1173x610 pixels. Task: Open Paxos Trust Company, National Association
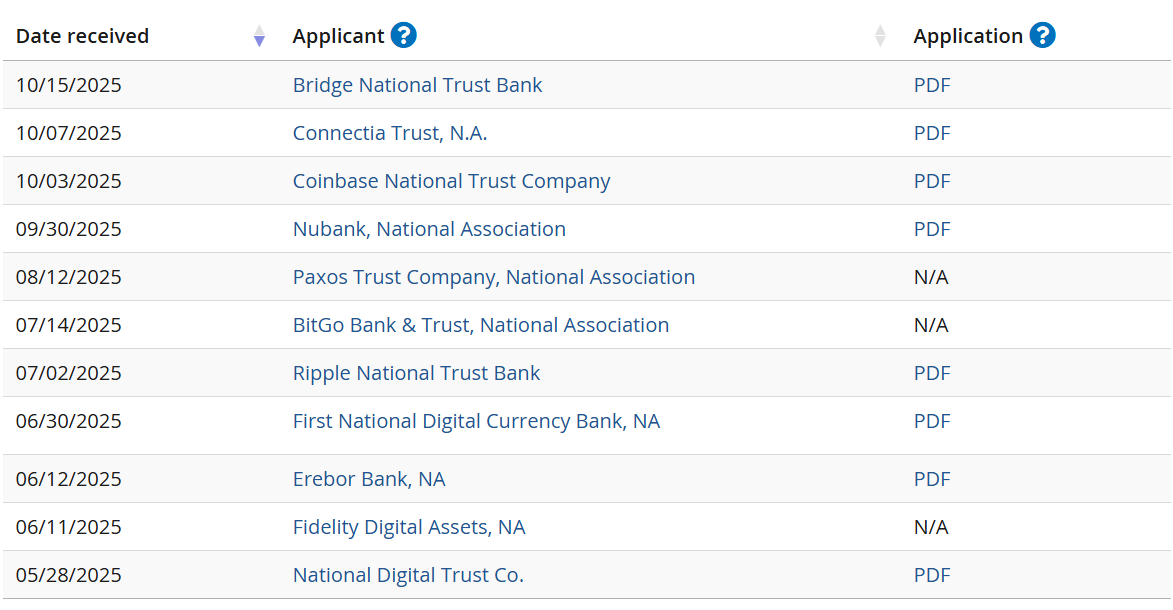coord(493,277)
